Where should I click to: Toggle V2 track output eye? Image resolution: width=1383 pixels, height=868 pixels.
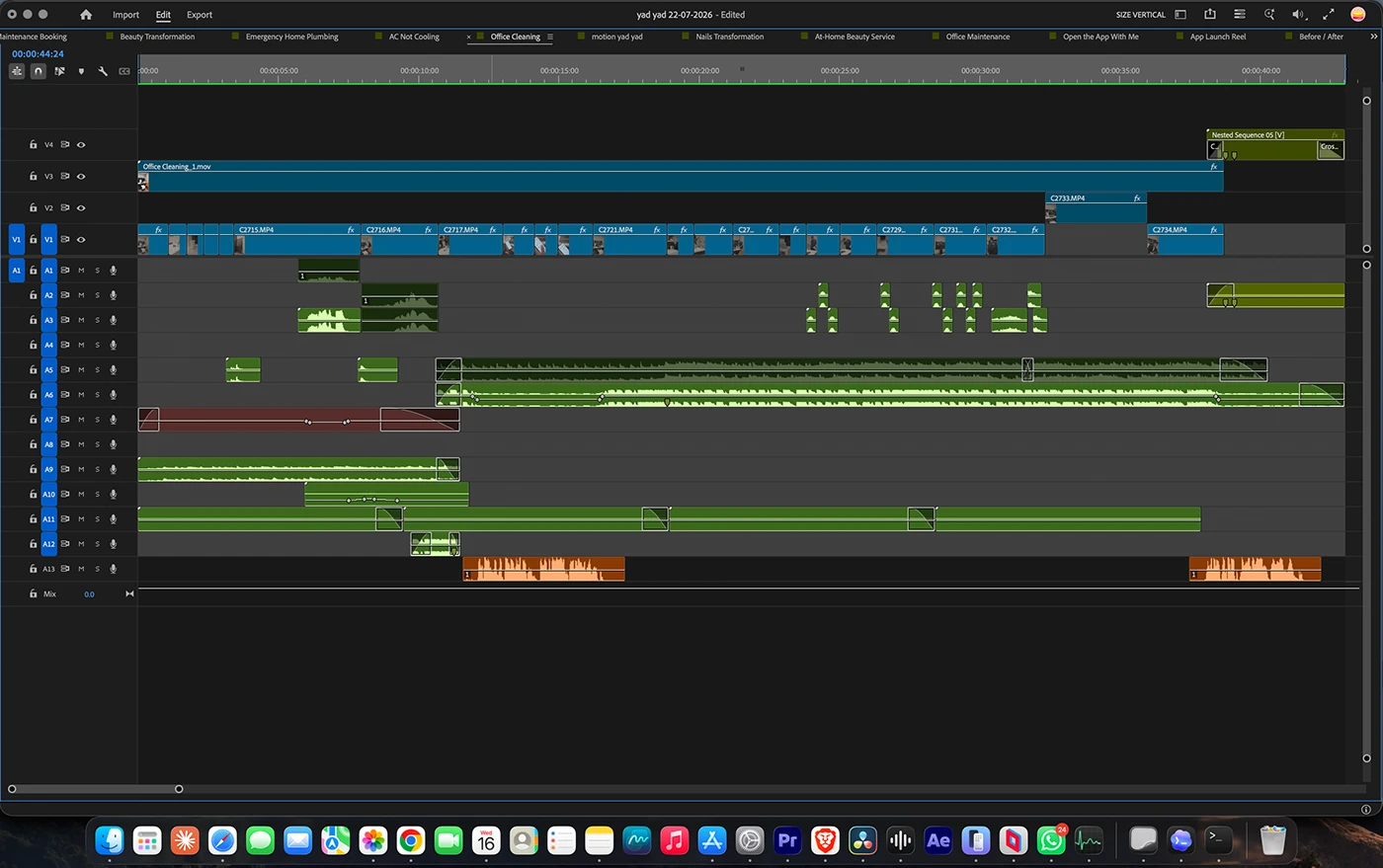pyautogui.click(x=81, y=208)
